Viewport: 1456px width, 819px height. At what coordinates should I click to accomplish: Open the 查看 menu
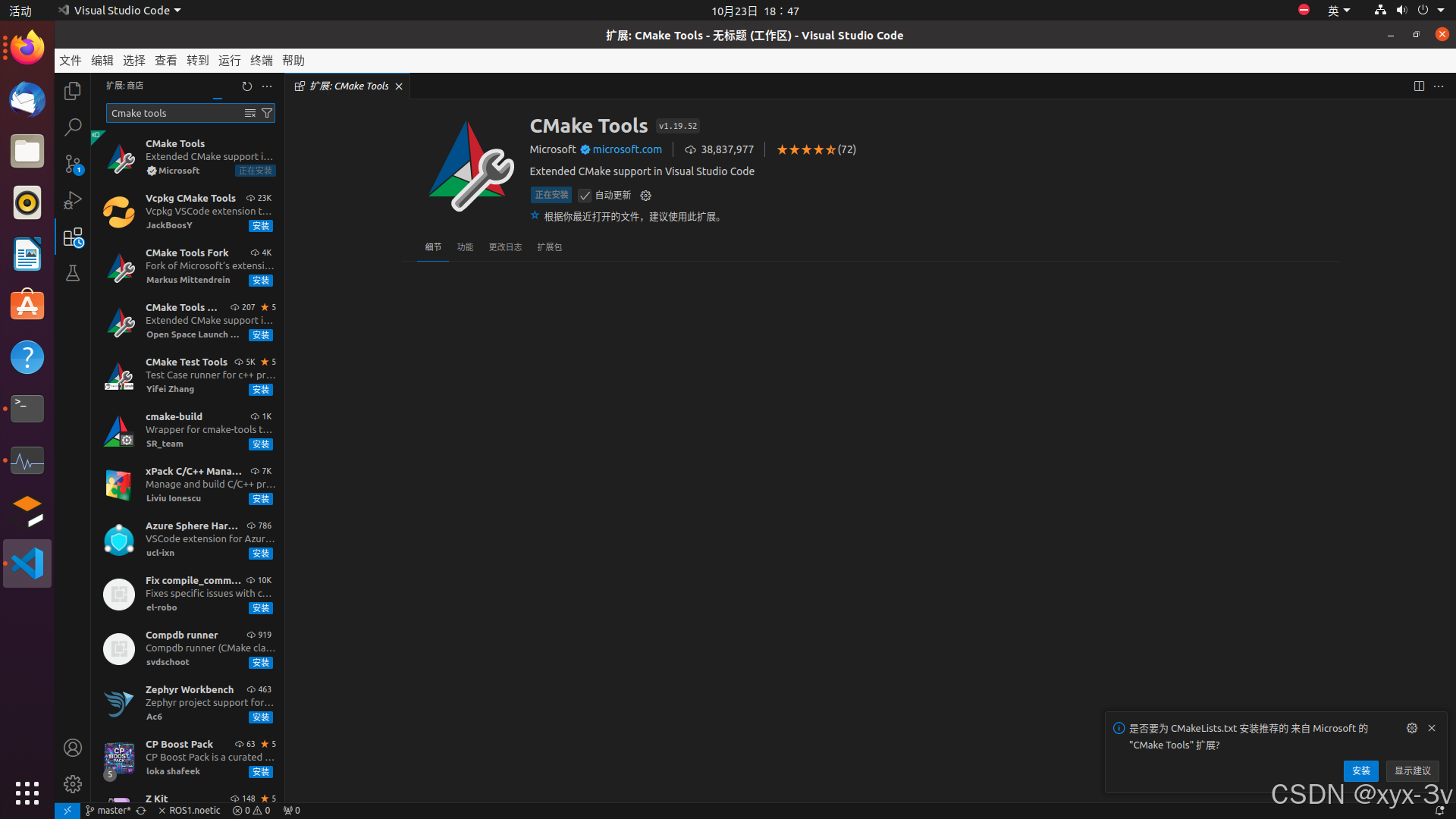[x=166, y=61]
